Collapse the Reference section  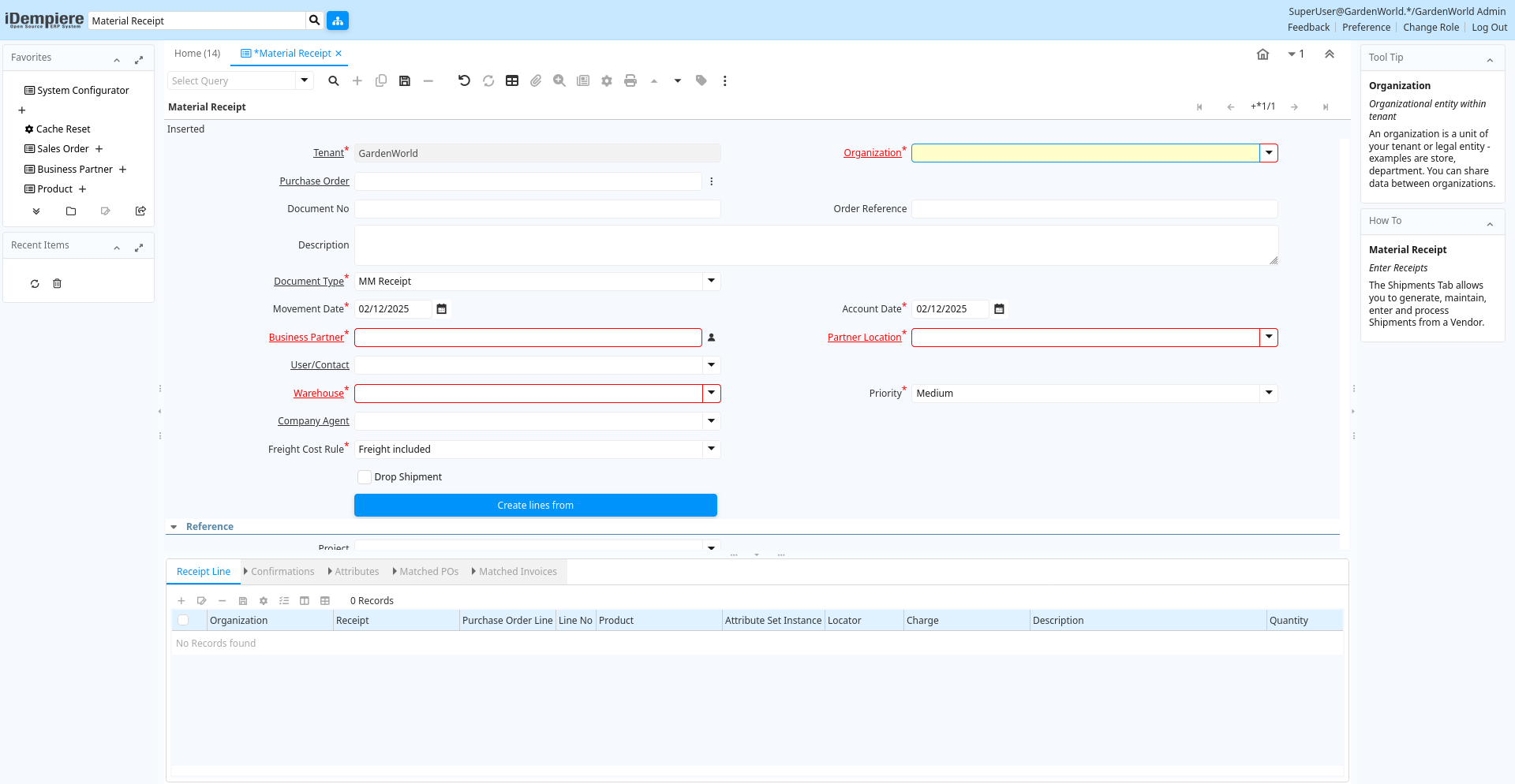tap(174, 527)
